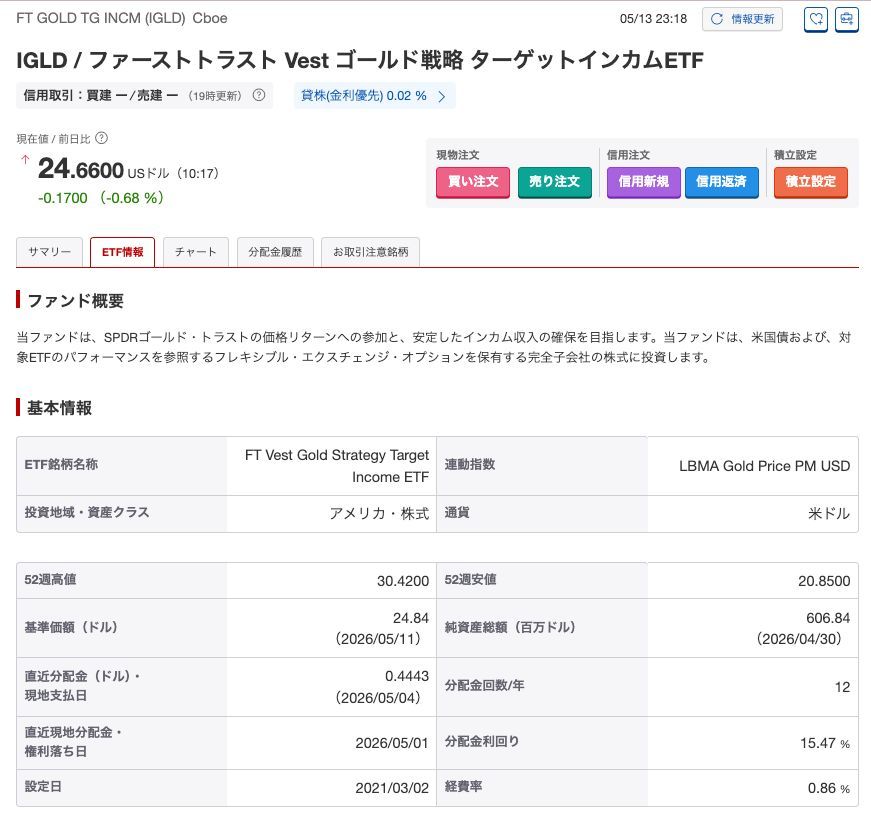Open the お取引注意銘柄 tab
Image resolution: width=871 pixels, height=816 pixels.
(x=371, y=252)
